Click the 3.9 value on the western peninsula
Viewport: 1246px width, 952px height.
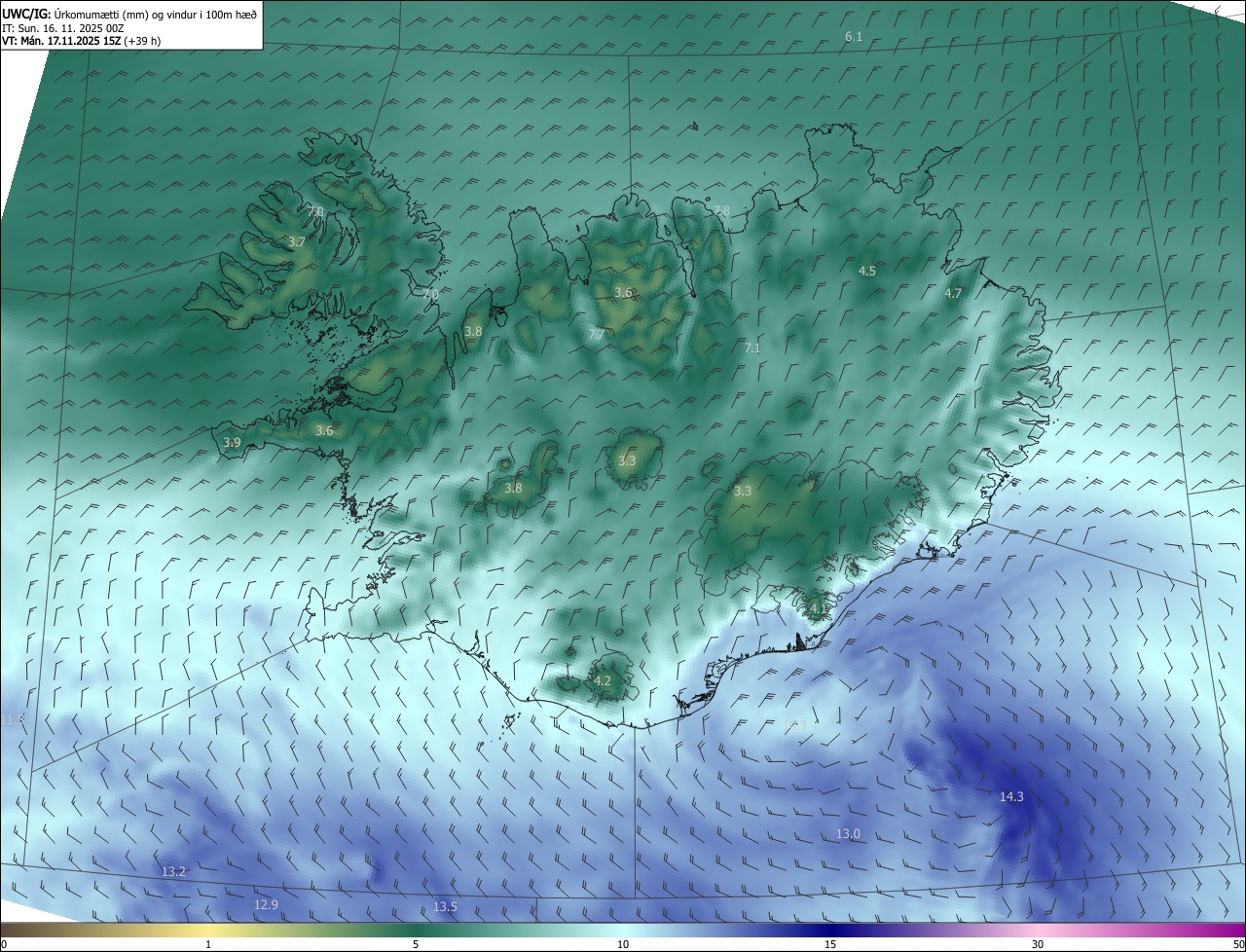tap(232, 442)
